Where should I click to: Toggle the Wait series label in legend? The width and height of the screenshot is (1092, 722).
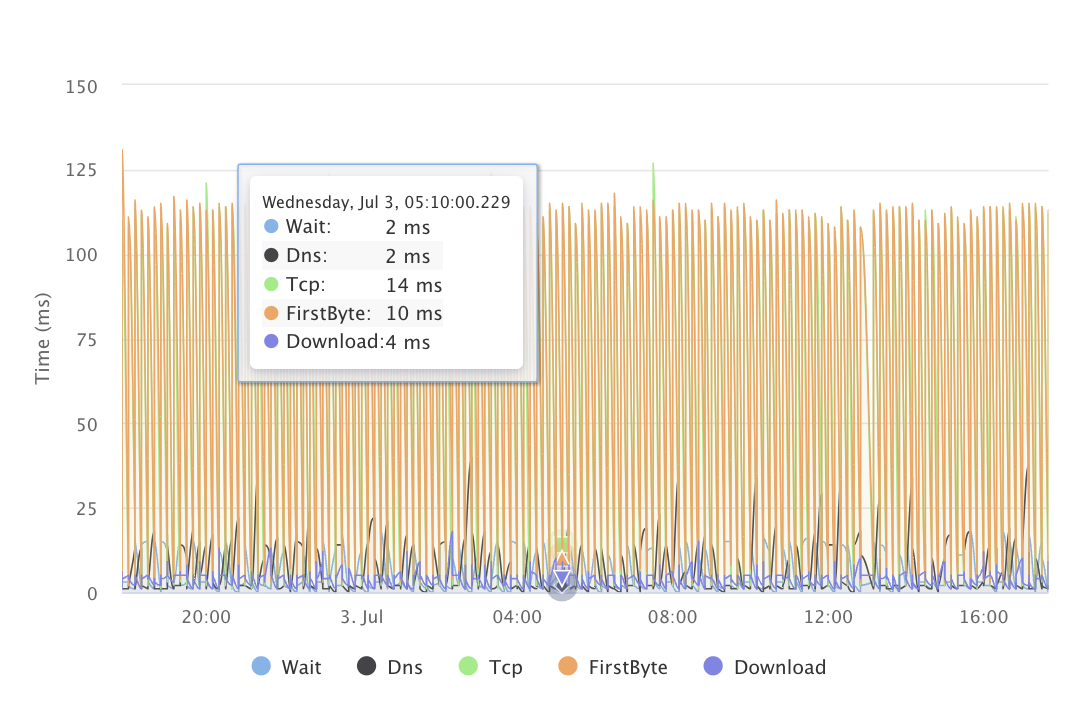[301, 667]
